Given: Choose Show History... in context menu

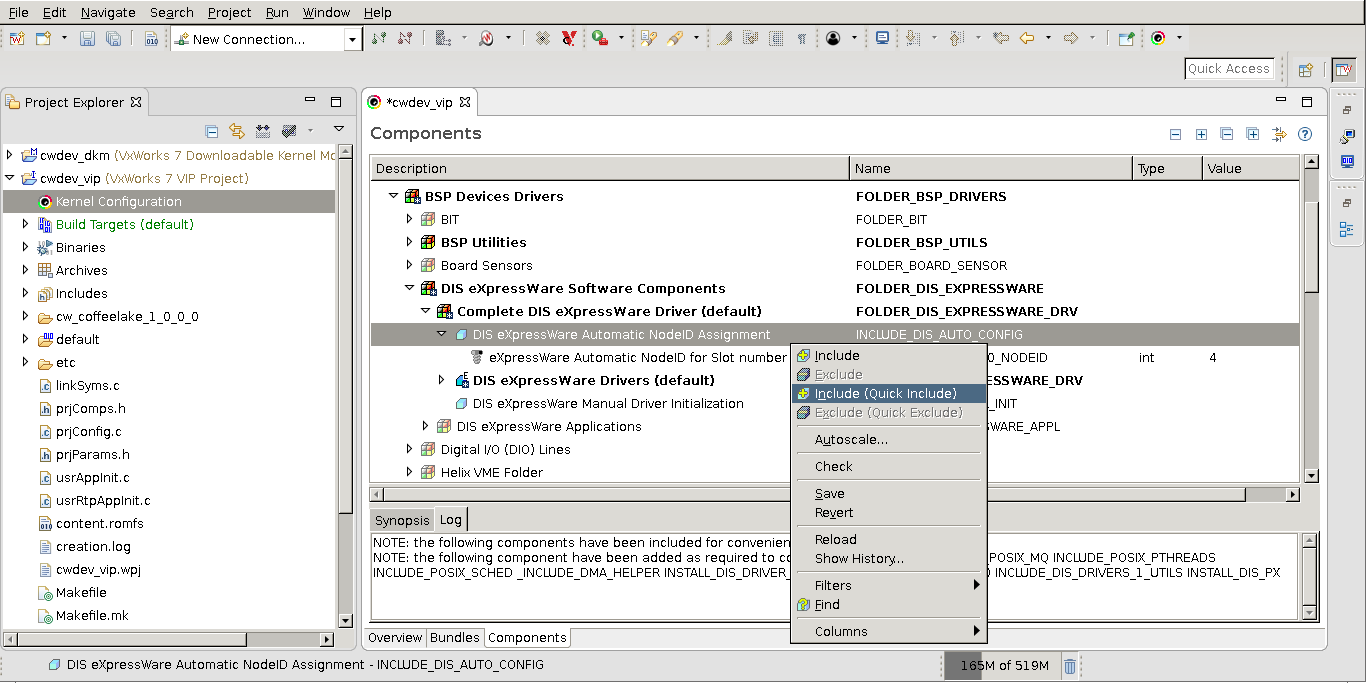Looking at the screenshot, I should coord(888,558).
